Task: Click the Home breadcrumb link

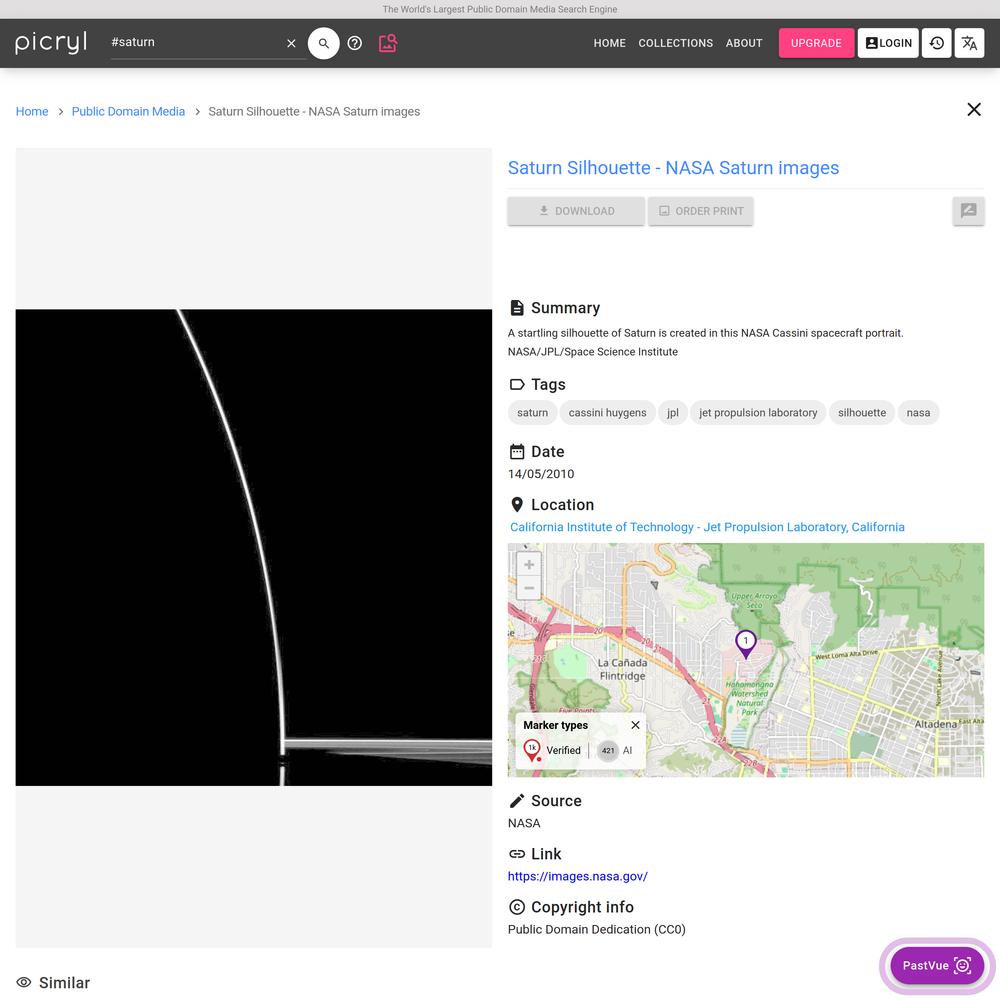Action: 32,112
